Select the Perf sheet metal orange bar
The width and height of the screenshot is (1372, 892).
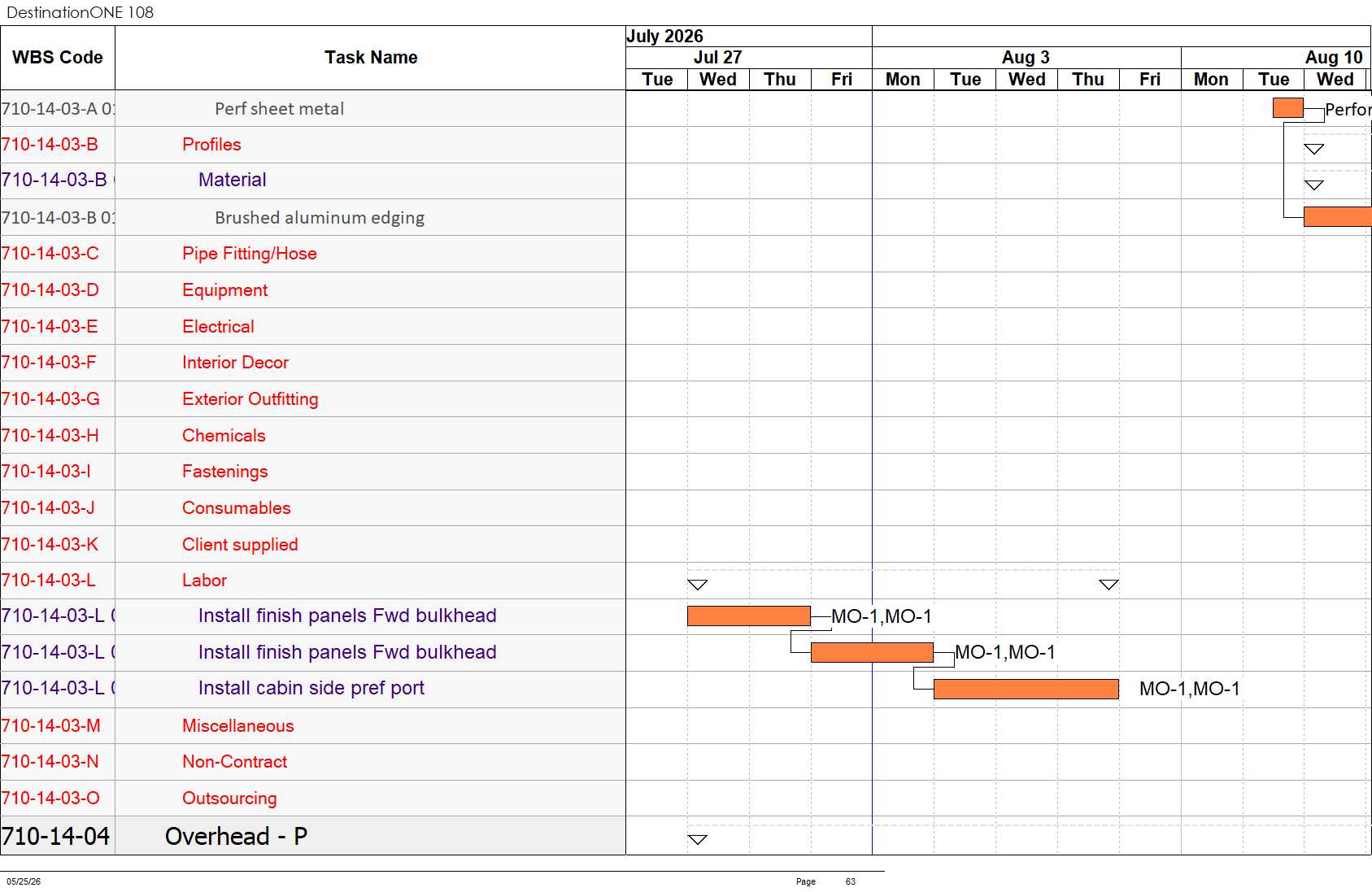(x=1288, y=108)
